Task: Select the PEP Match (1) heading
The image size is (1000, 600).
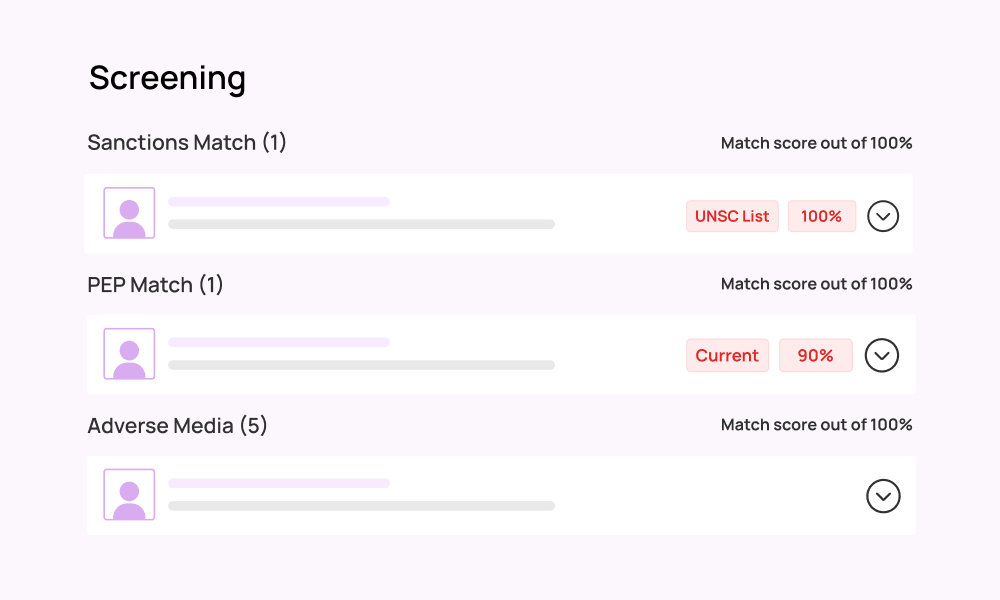Action: coord(155,284)
